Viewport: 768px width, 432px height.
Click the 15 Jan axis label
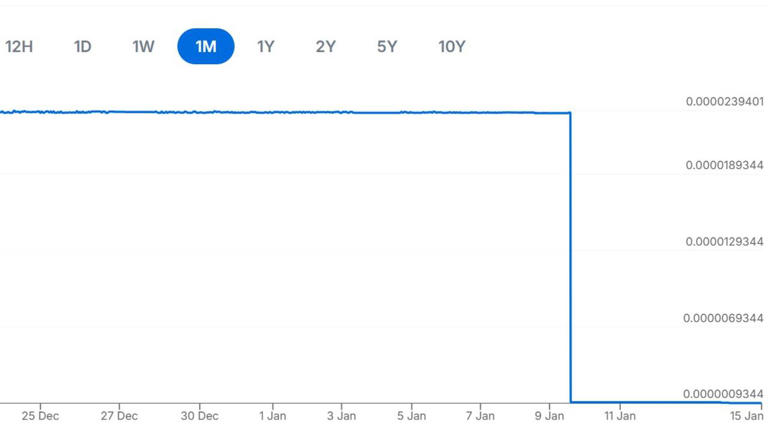[746, 415]
